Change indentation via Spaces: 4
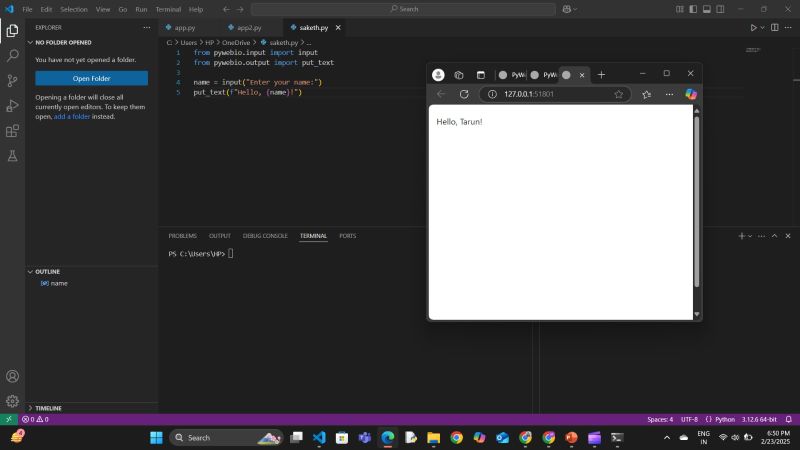The height and width of the screenshot is (450, 800). tap(660, 419)
